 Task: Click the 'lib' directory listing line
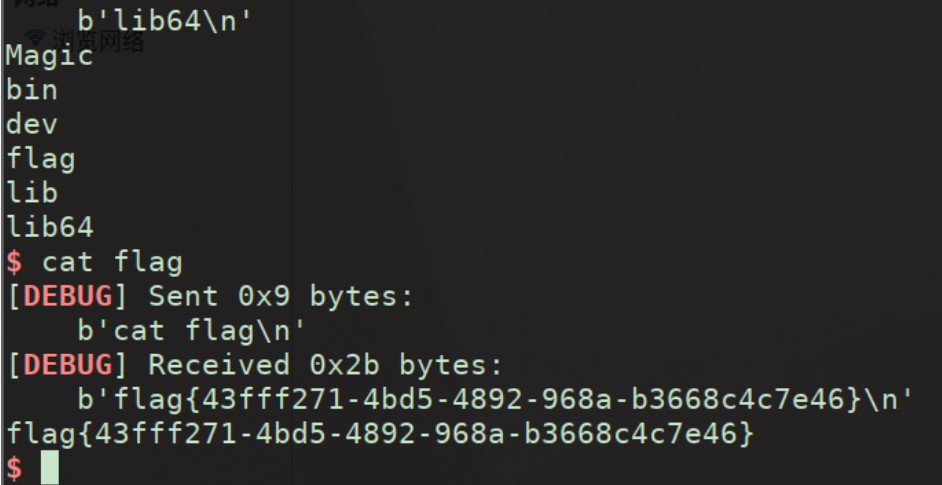pos(32,194)
